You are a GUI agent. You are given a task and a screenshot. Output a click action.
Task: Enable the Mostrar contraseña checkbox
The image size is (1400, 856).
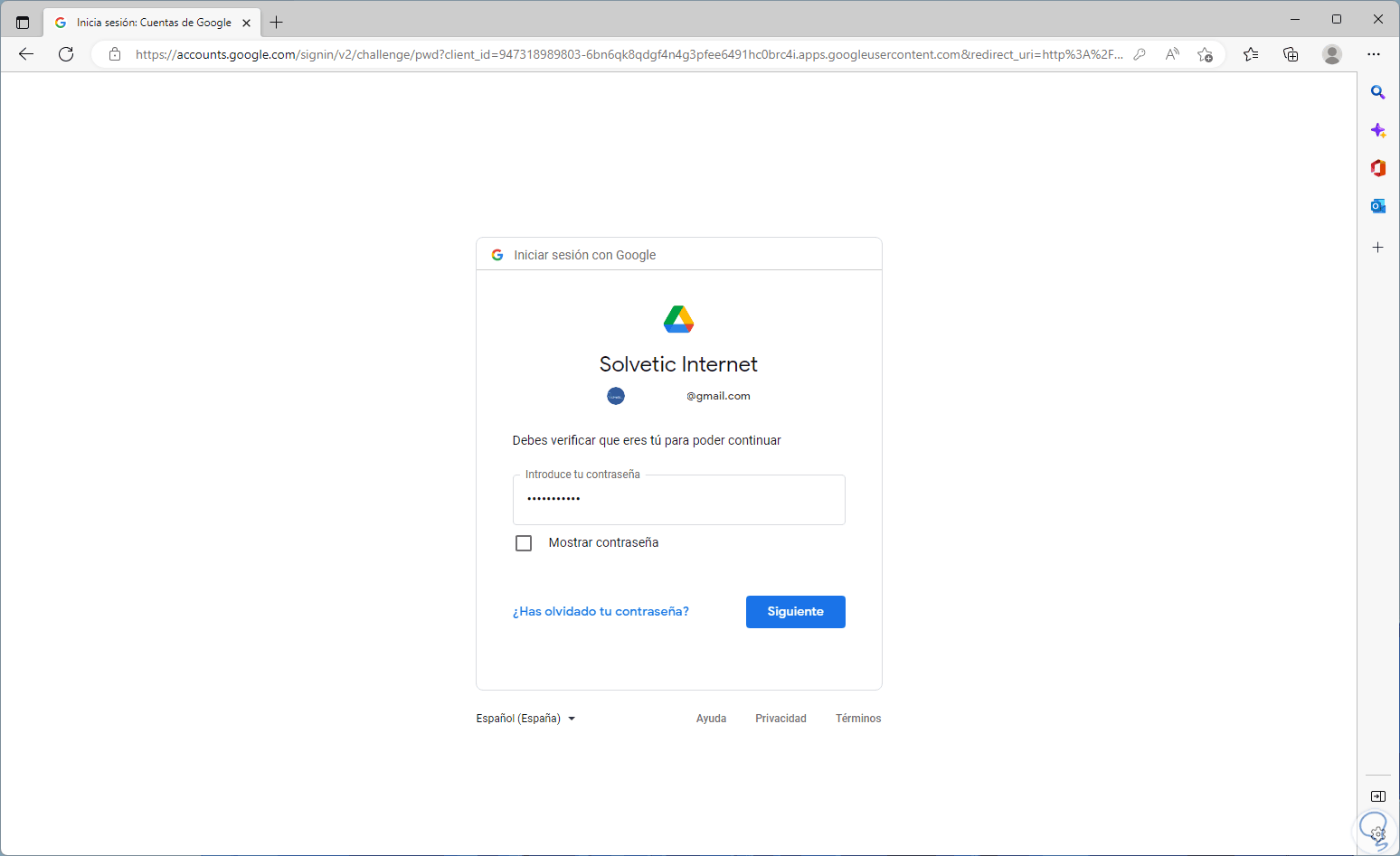(x=524, y=543)
